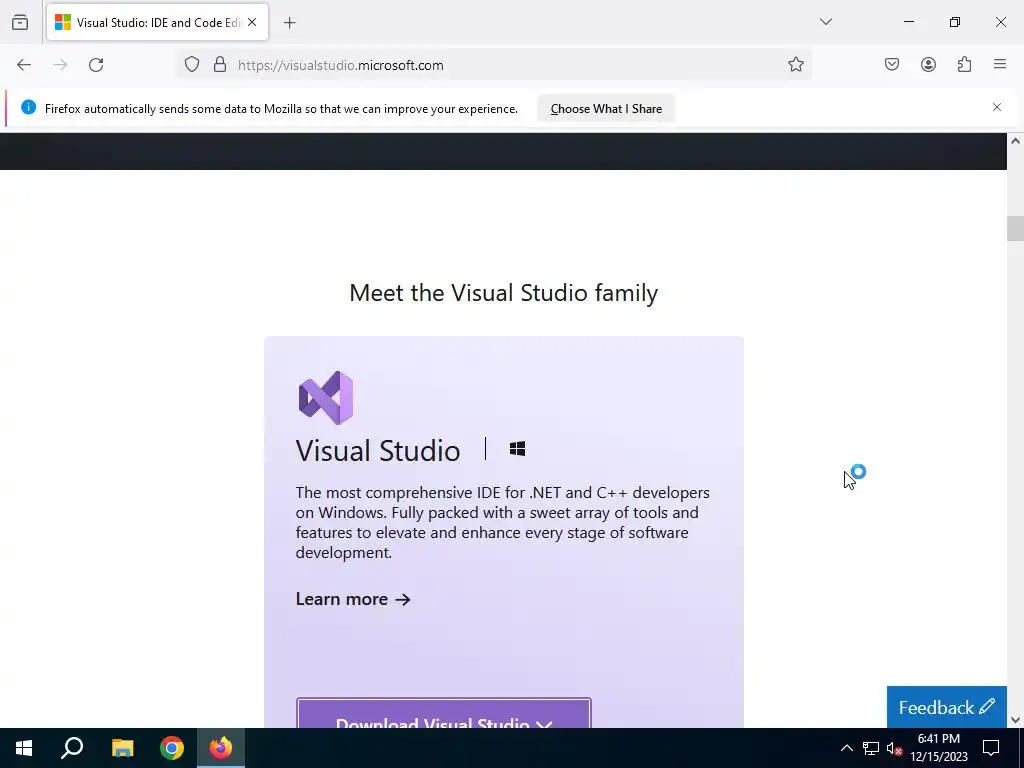Launch File Explorer from the taskbar
The width and height of the screenshot is (1024, 768).
(122, 748)
